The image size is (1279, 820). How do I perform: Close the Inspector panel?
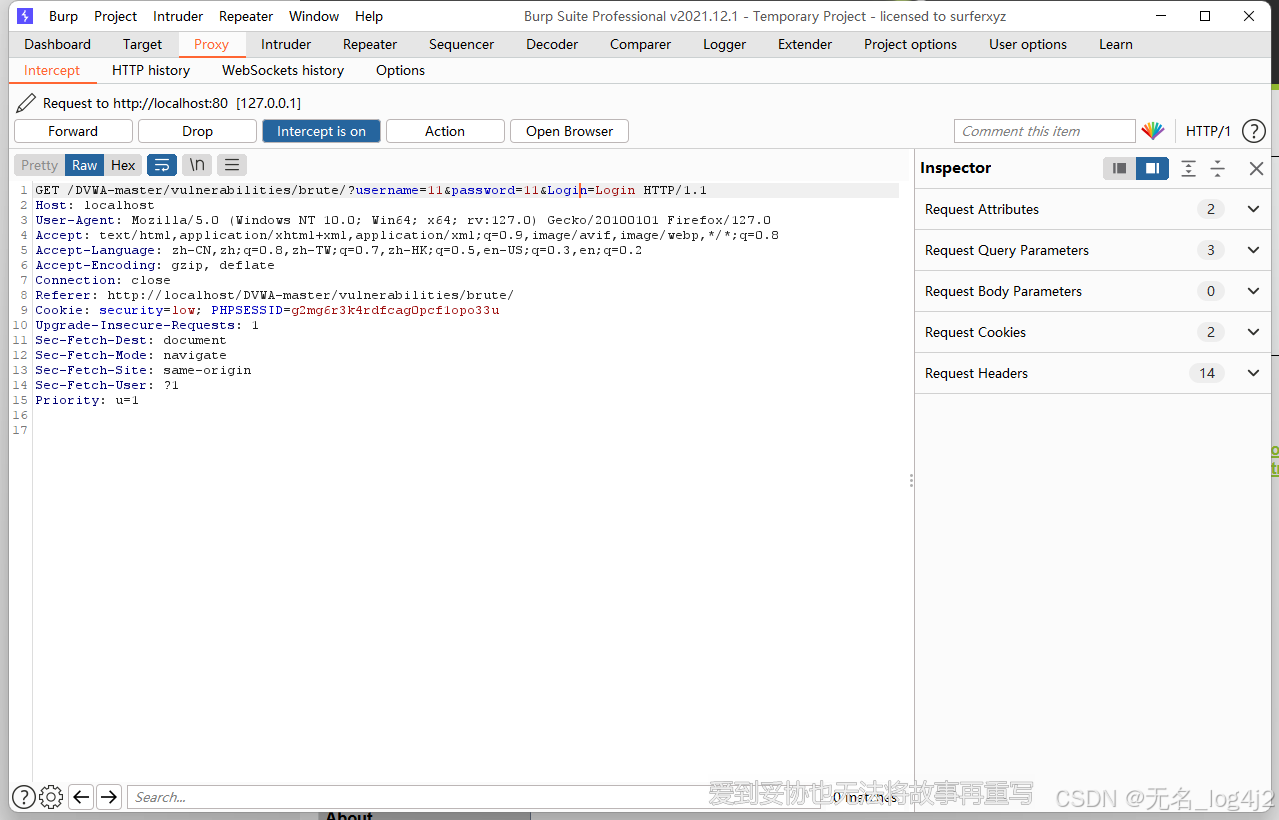(x=1257, y=168)
